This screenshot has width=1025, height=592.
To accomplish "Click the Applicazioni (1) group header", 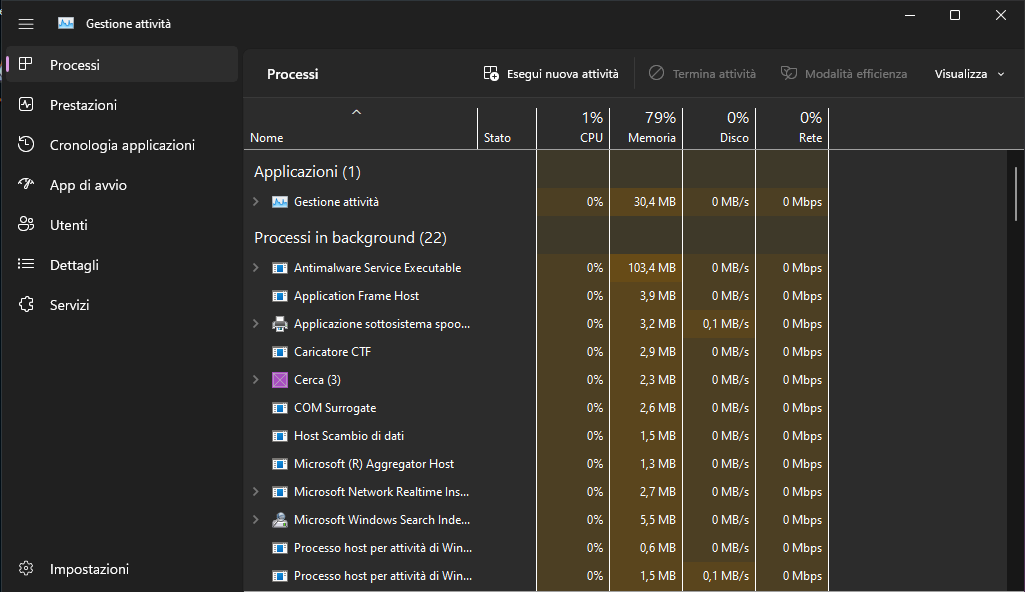I will click(x=307, y=172).
